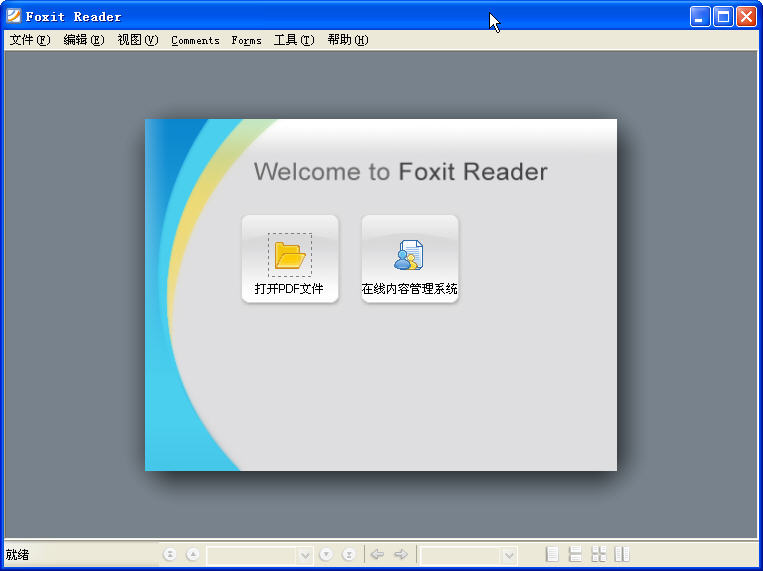Click the first page navigation icon
763x571 pixels.
click(x=170, y=554)
